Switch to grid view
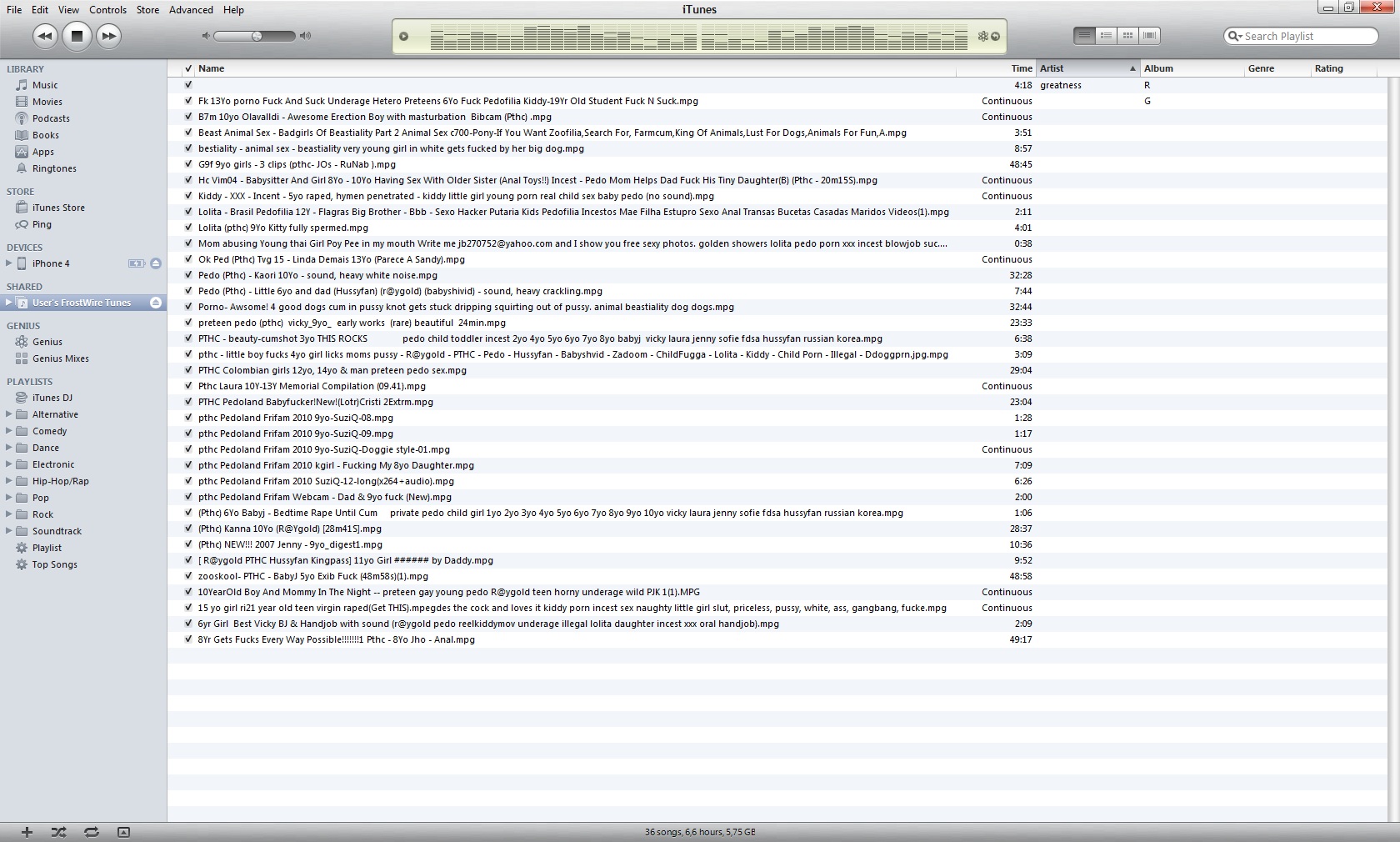Screen dimensions: 1400x842 1127,36
